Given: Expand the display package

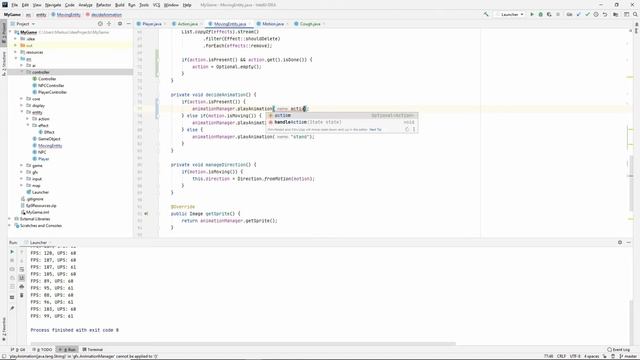Looking at the screenshot, I should pos(22,105).
